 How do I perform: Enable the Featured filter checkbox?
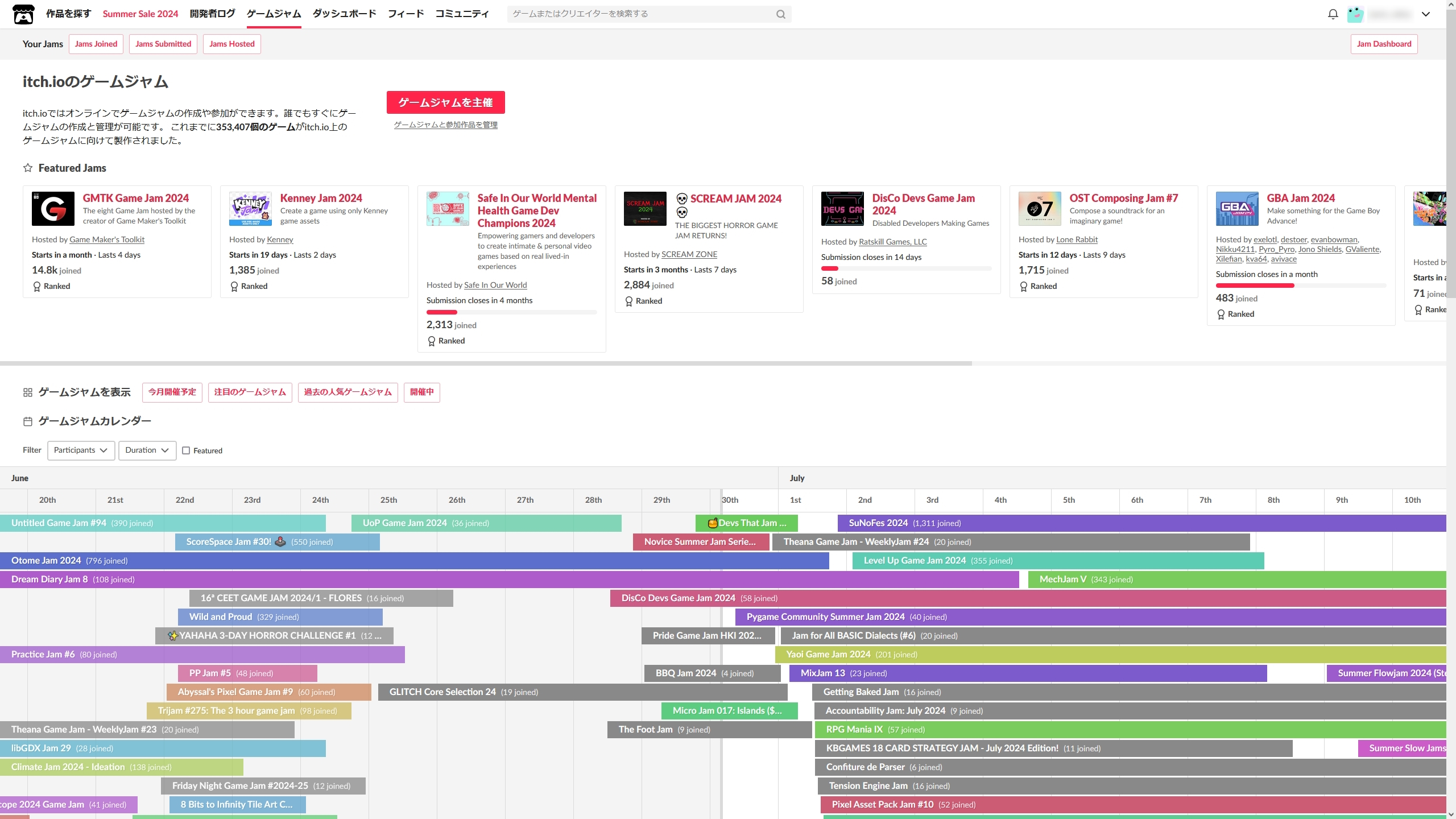coord(186,450)
